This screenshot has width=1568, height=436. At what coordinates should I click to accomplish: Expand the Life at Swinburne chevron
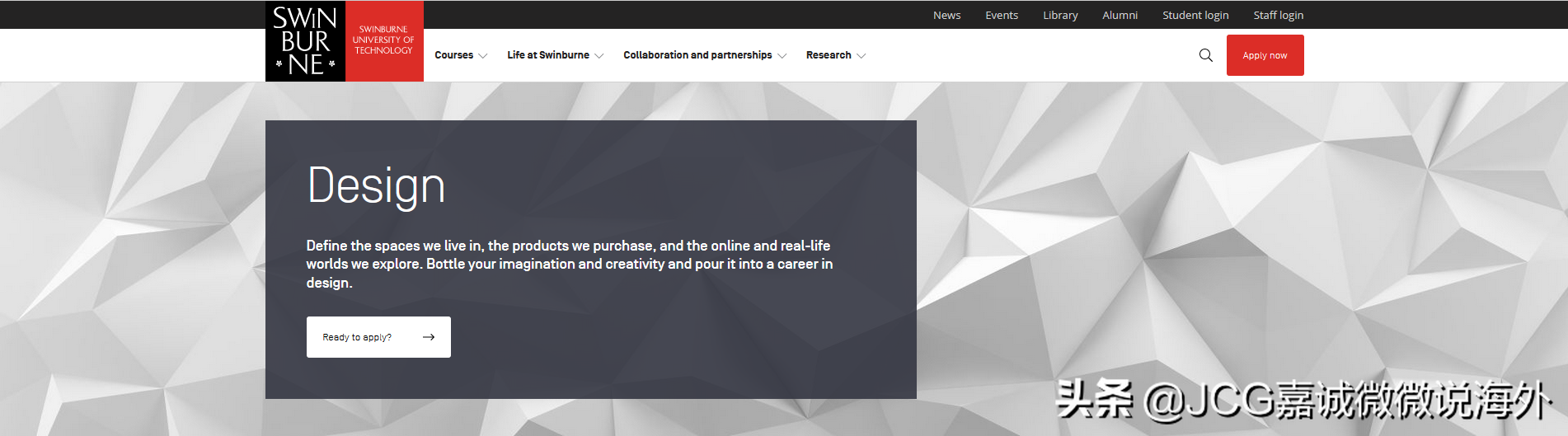click(x=599, y=56)
